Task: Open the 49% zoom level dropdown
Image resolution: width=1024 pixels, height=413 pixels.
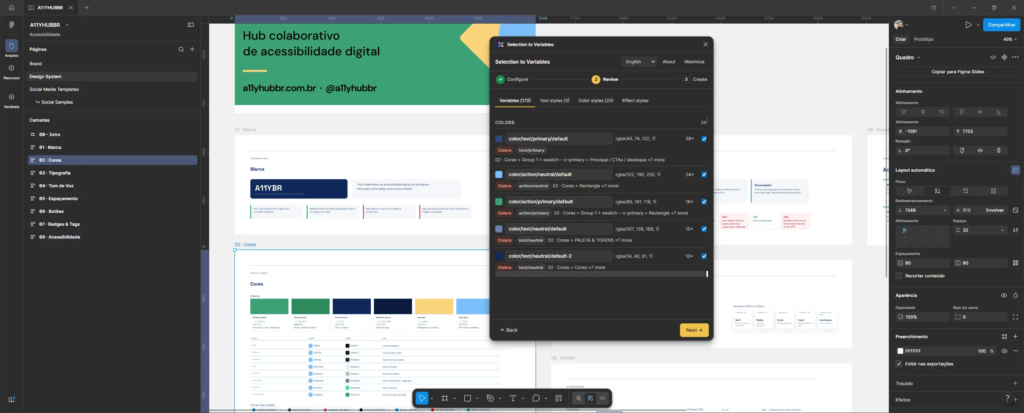Action: tap(1008, 39)
